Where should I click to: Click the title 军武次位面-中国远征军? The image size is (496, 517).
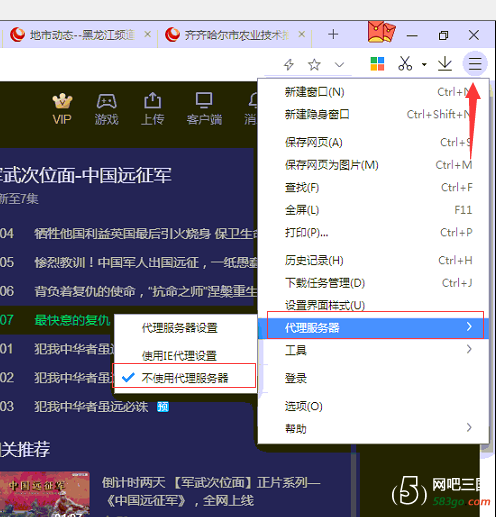pyautogui.click(x=85, y=175)
